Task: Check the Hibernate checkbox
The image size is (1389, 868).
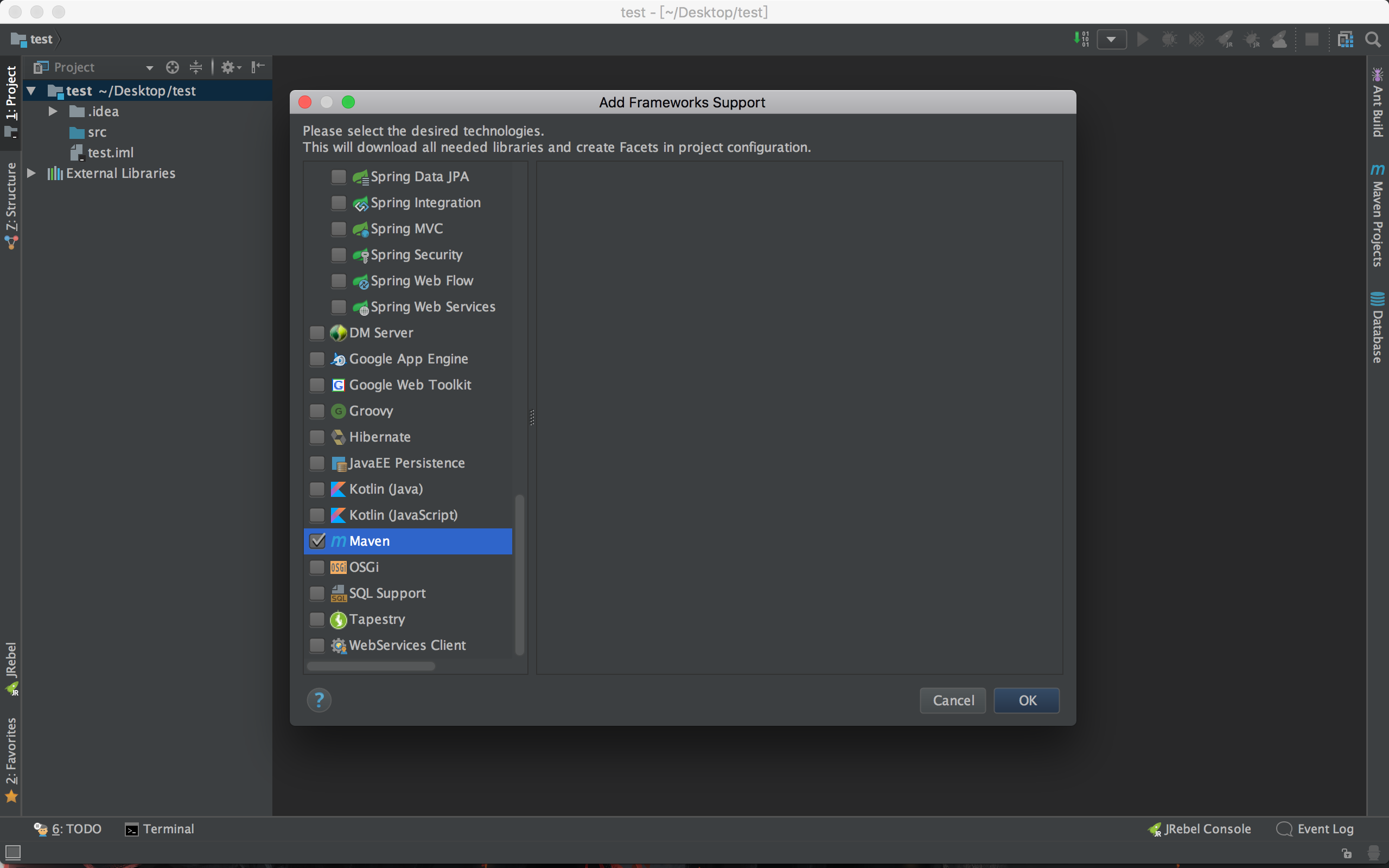Action: click(x=317, y=437)
